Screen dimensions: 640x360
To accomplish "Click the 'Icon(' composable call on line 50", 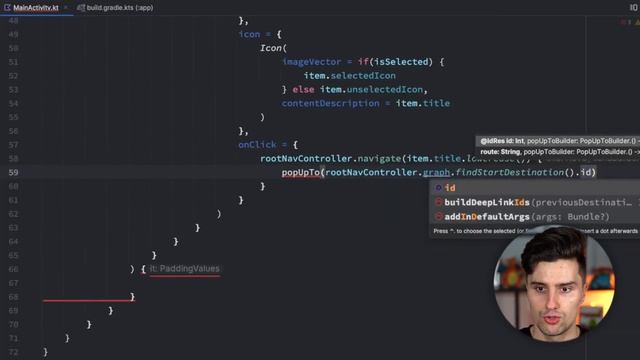I will pyautogui.click(x=273, y=48).
